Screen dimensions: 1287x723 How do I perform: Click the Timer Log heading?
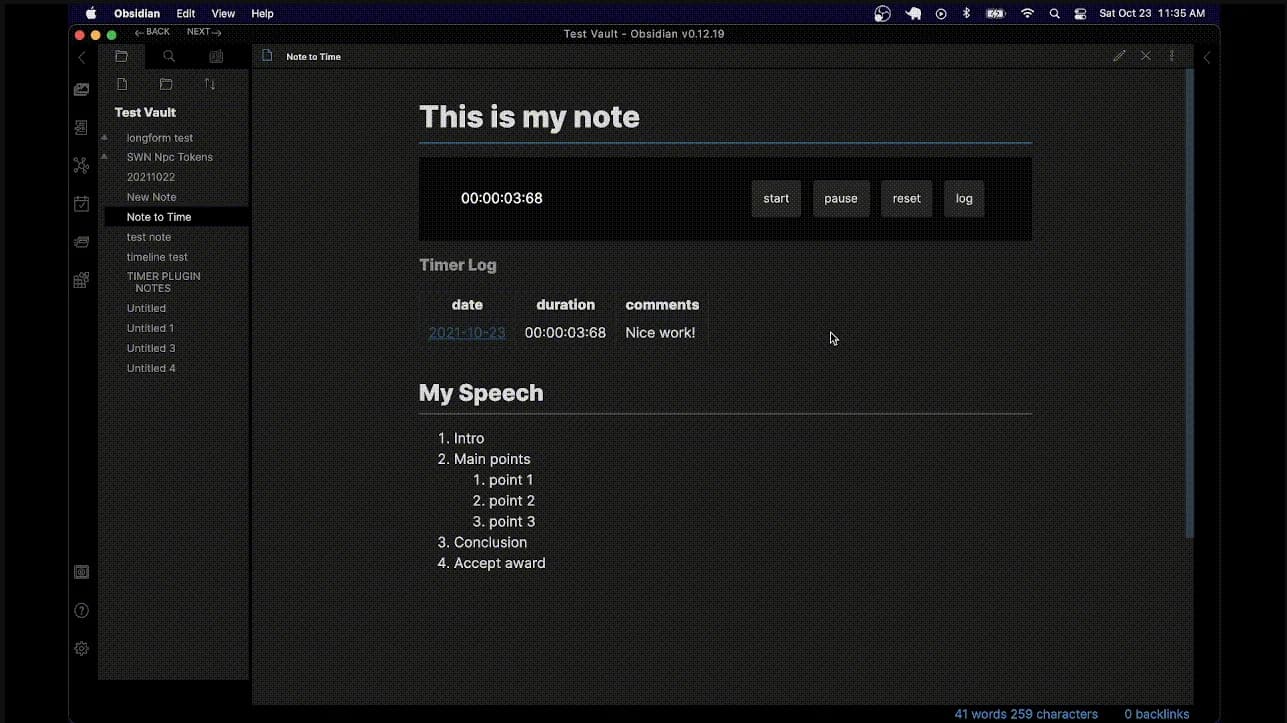pyautogui.click(x=458, y=265)
